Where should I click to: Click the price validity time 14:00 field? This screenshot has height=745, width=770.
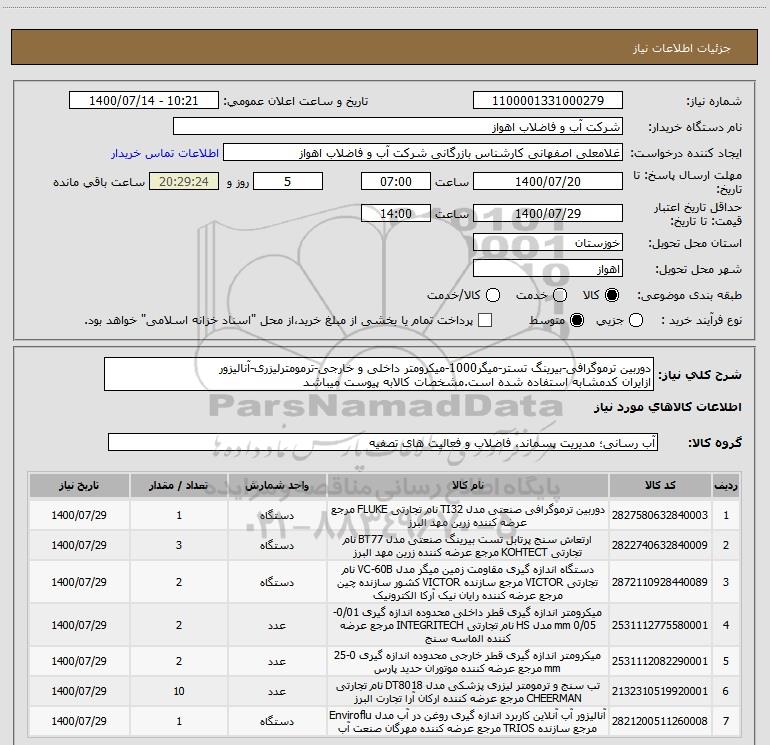coord(396,214)
